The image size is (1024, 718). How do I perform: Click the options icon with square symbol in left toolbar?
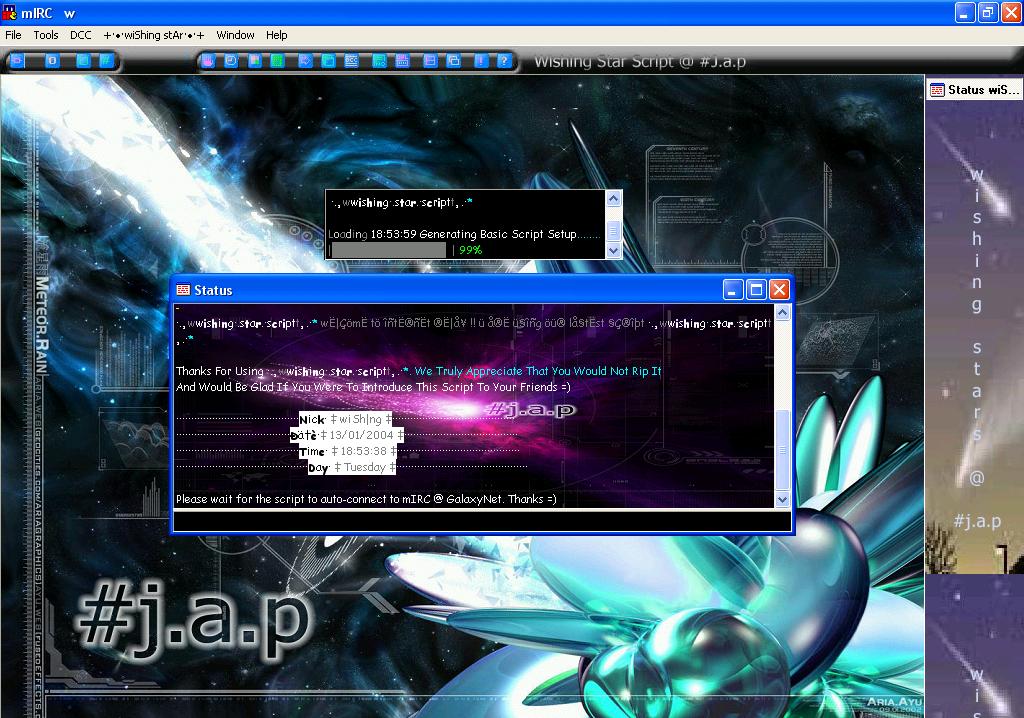(x=52, y=61)
